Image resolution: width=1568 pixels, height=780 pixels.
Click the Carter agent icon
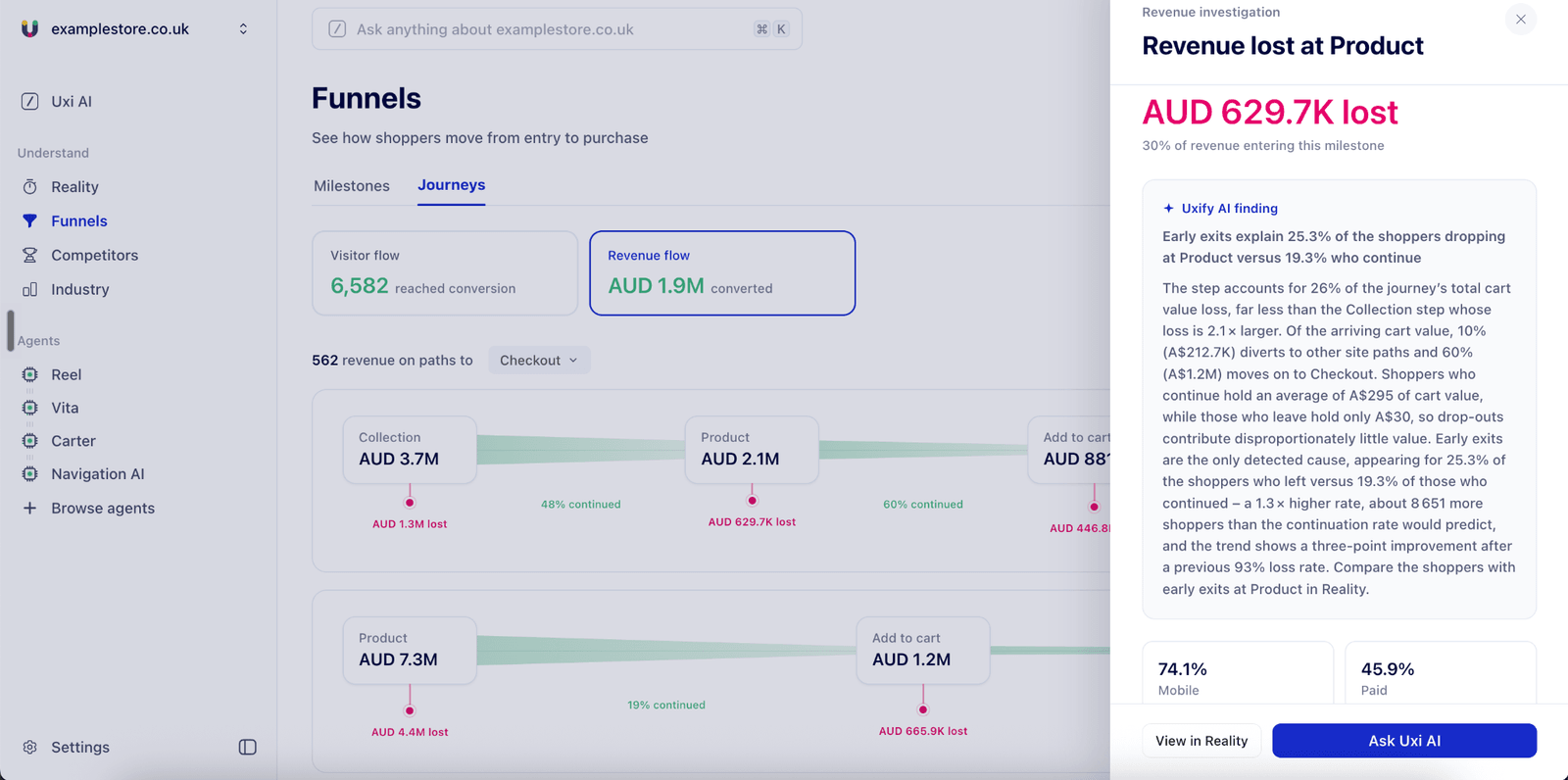click(30, 441)
